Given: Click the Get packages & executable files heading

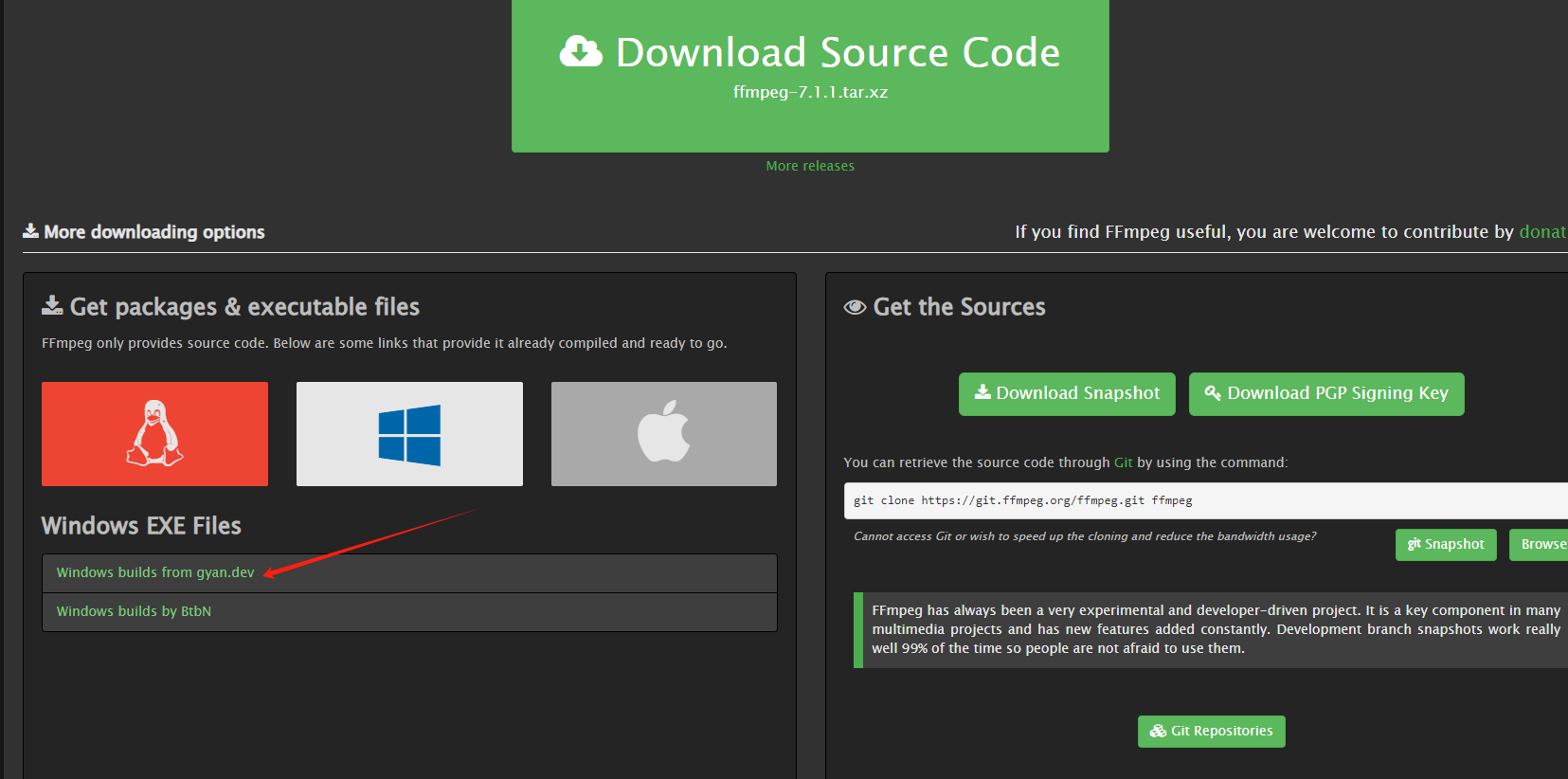Looking at the screenshot, I should point(244,307).
